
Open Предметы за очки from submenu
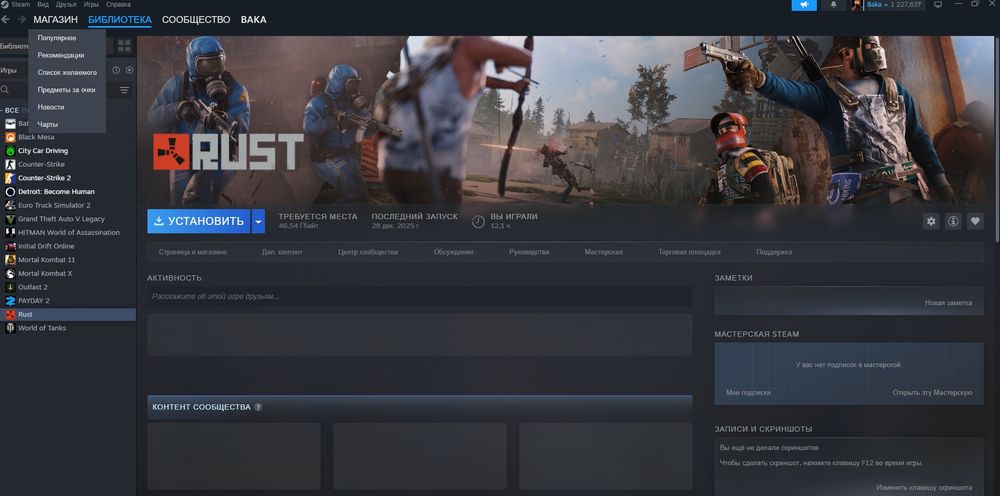[67, 90]
